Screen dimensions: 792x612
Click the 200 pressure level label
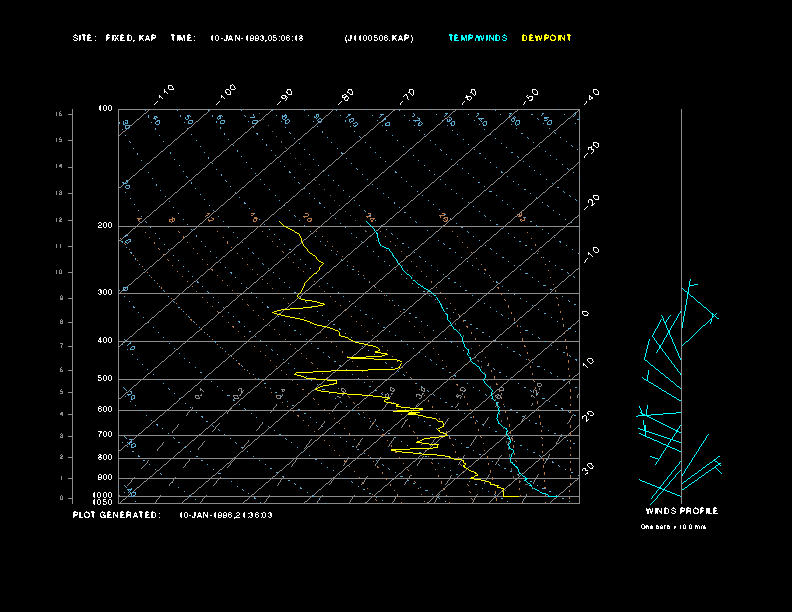(x=105, y=225)
